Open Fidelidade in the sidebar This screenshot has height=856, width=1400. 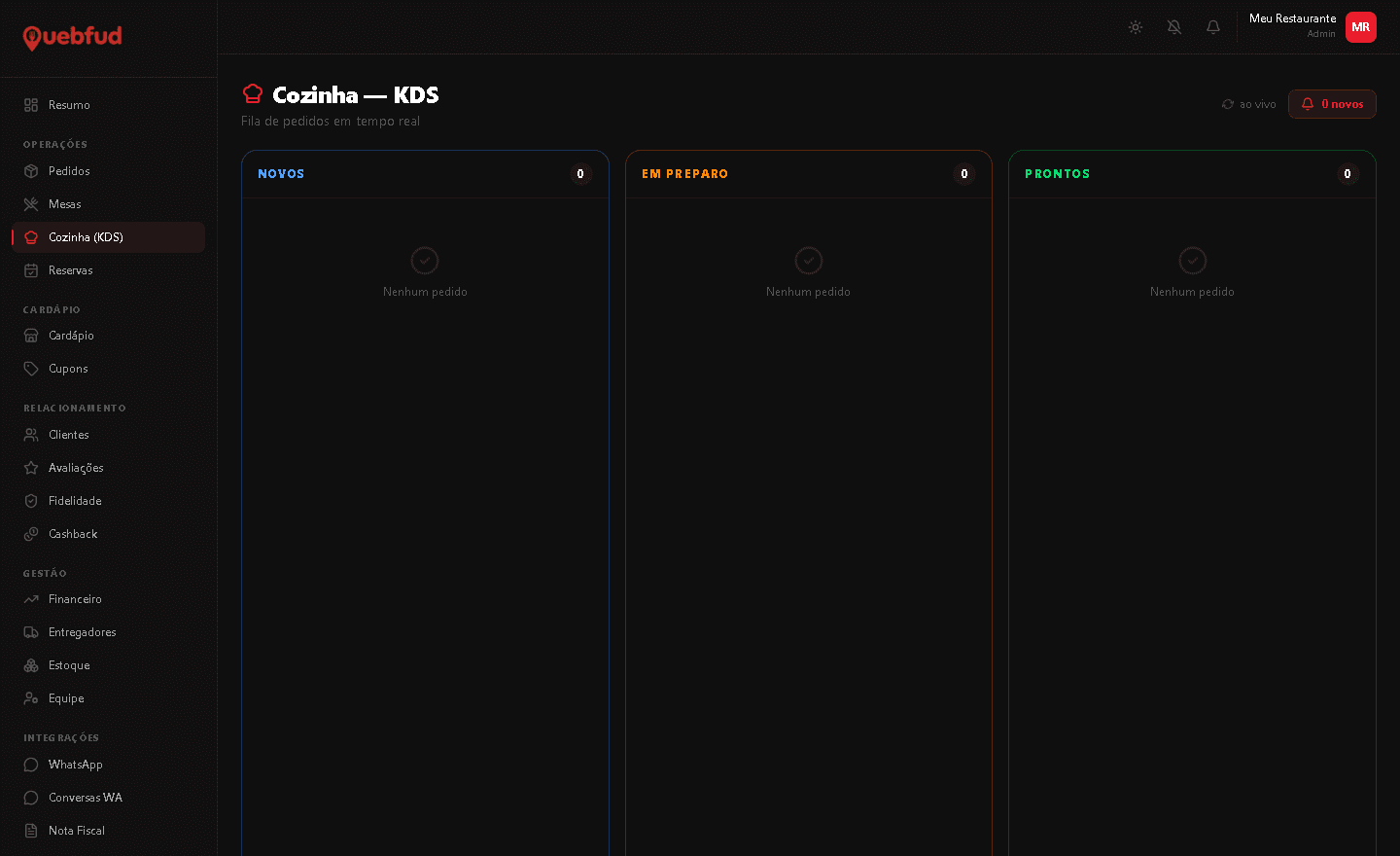(x=108, y=501)
